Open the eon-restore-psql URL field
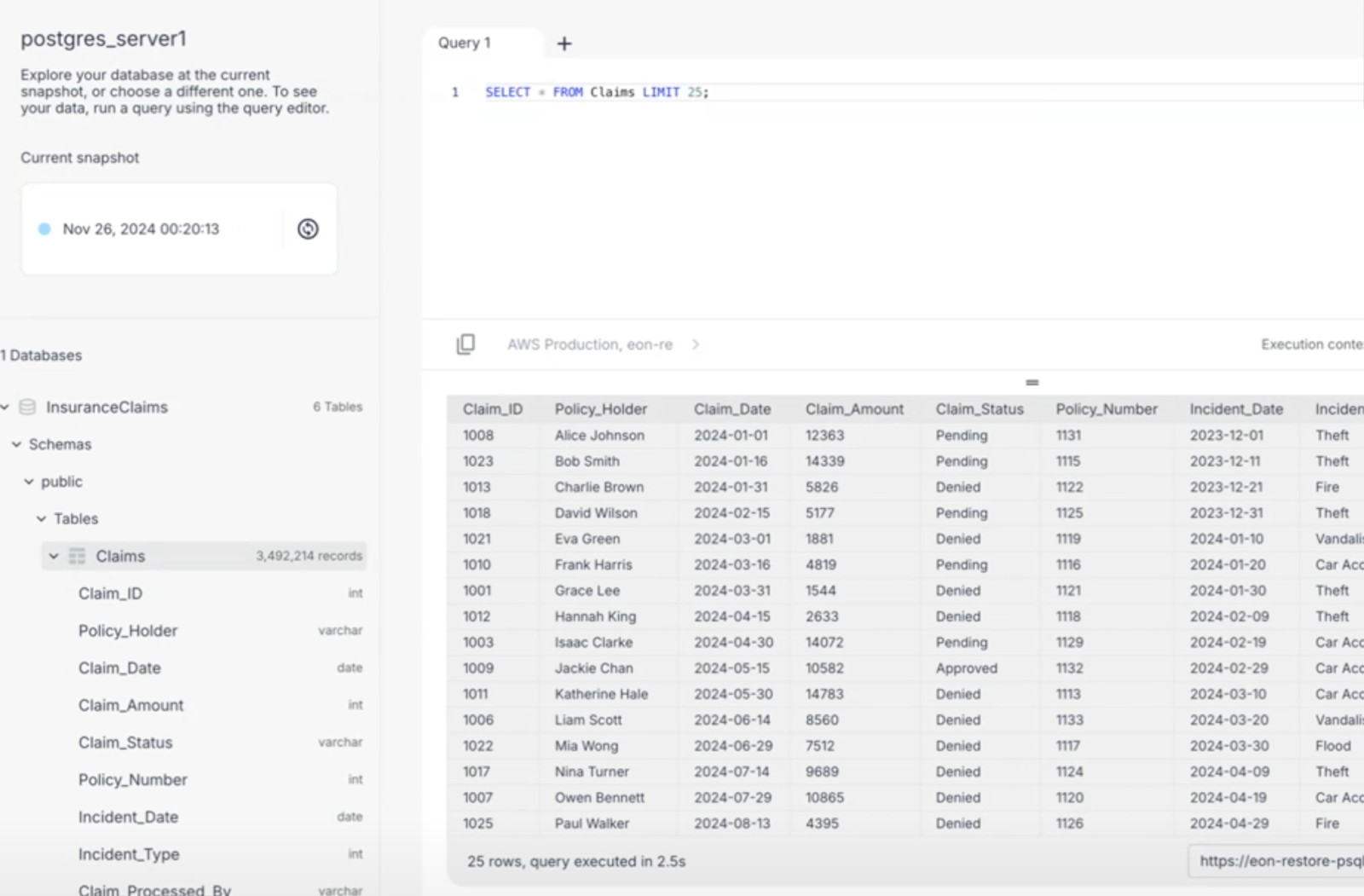The width and height of the screenshot is (1364, 896). click(x=1276, y=861)
